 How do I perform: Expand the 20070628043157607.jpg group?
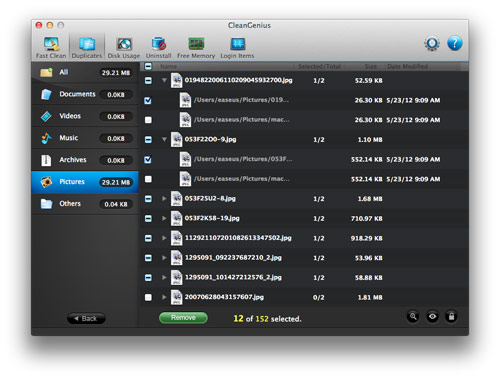pos(164,297)
